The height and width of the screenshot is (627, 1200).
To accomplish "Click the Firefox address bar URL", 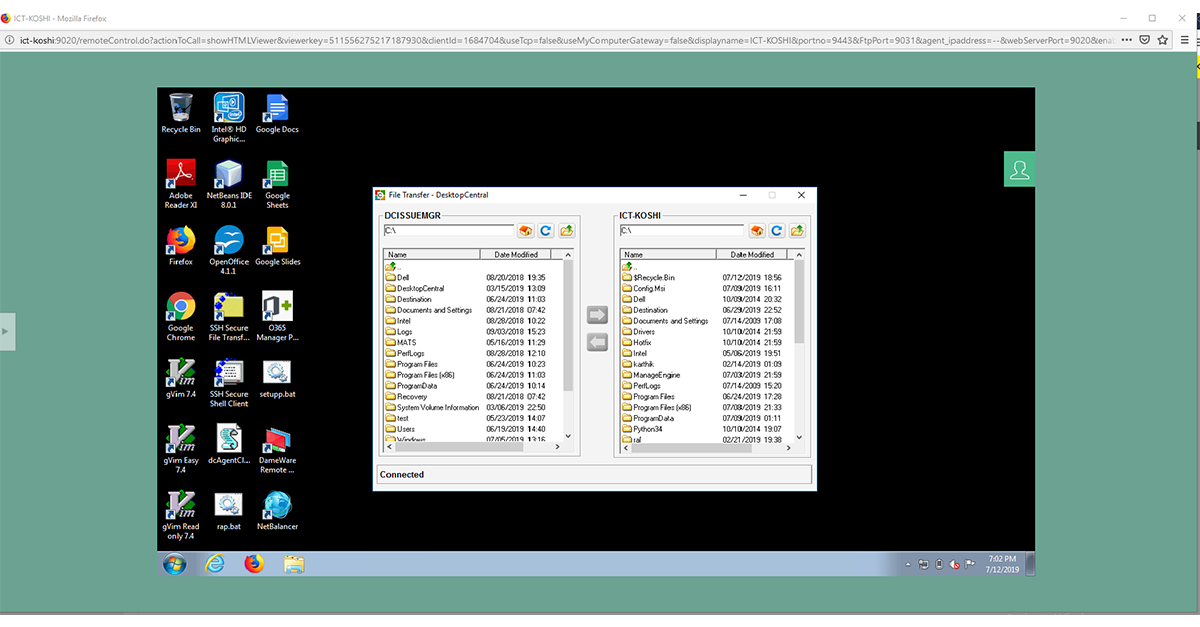I will click(x=568, y=40).
